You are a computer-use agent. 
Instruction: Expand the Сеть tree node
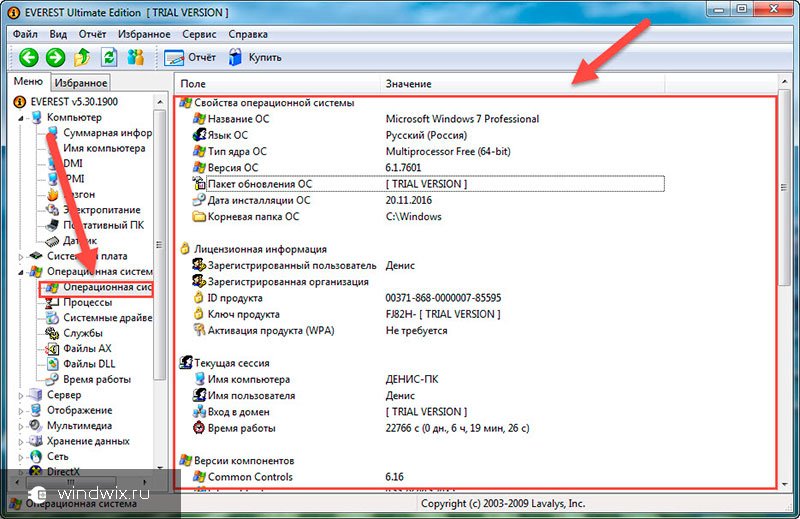(21, 457)
